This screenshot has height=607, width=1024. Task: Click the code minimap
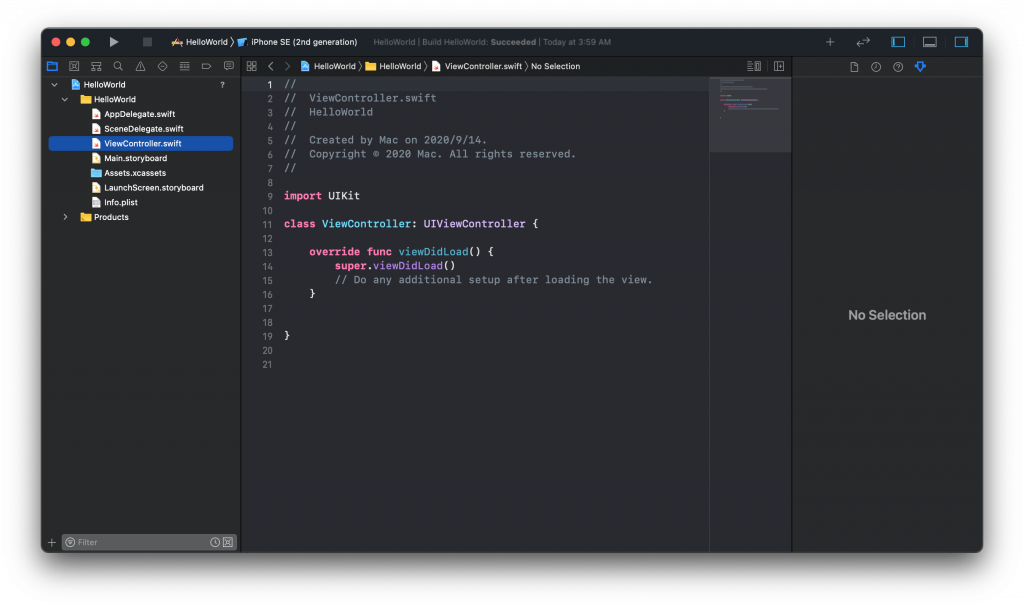pyautogui.click(x=750, y=115)
